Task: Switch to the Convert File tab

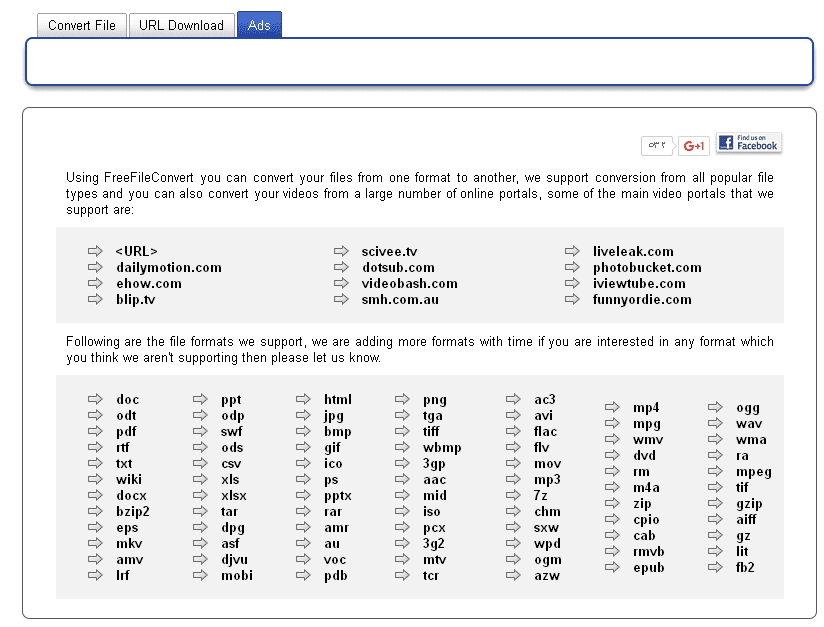Action: coord(81,25)
